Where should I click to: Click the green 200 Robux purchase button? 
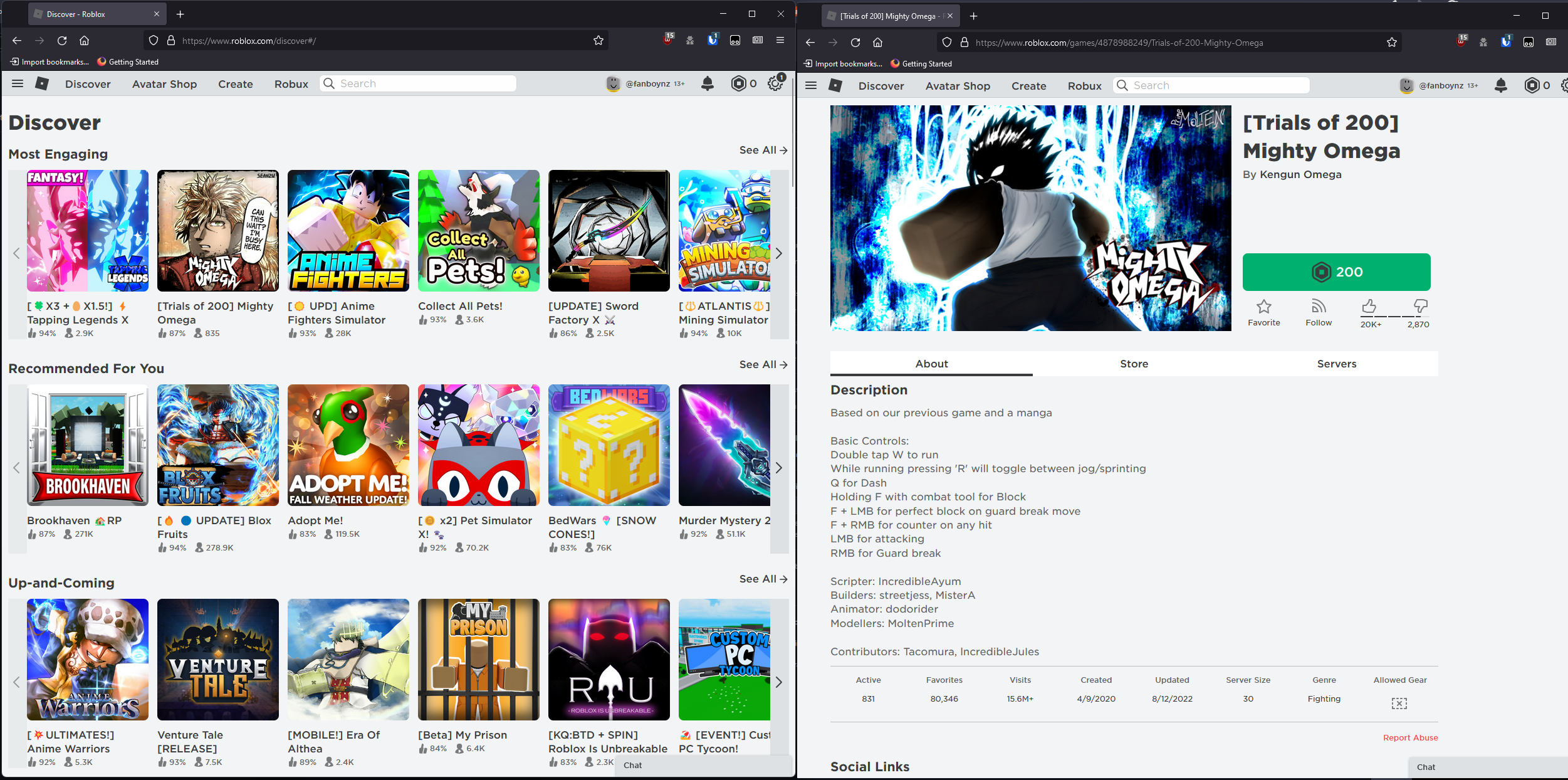pyautogui.click(x=1335, y=272)
